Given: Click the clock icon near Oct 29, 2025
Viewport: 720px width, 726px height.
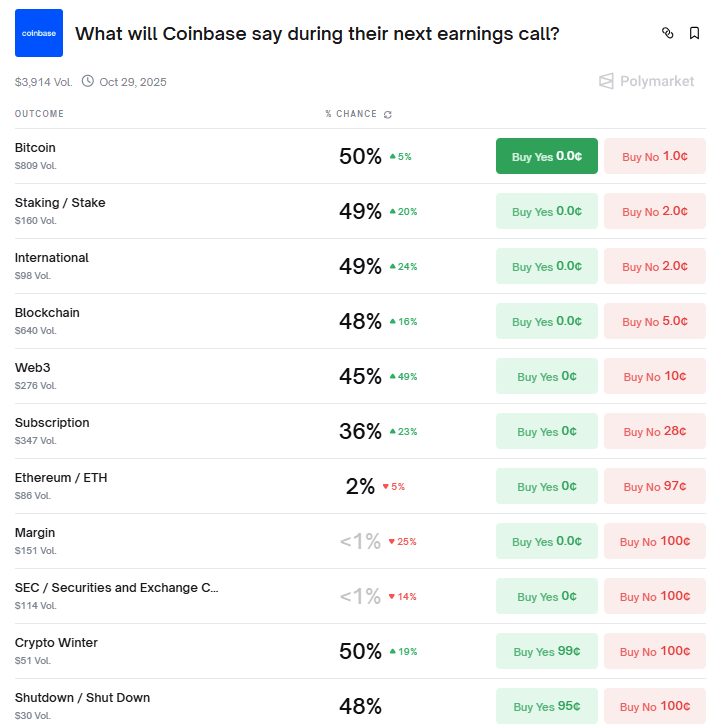Looking at the screenshot, I should [x=87, y=81].
